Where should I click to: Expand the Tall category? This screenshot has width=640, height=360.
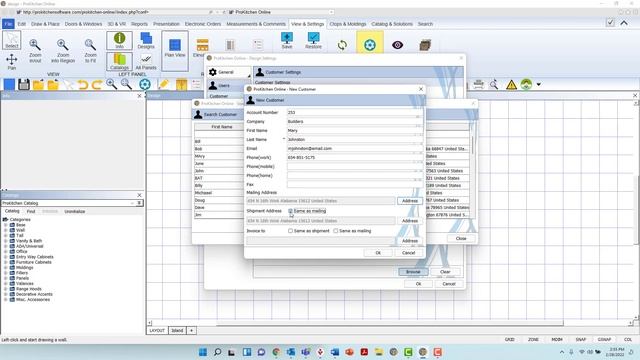pyautogui.click(x=6, y=236)
